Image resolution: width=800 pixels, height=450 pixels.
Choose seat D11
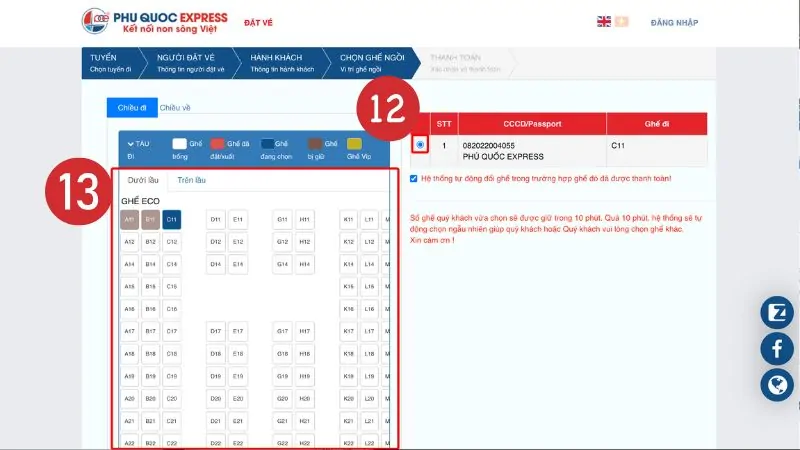point(216,219)
